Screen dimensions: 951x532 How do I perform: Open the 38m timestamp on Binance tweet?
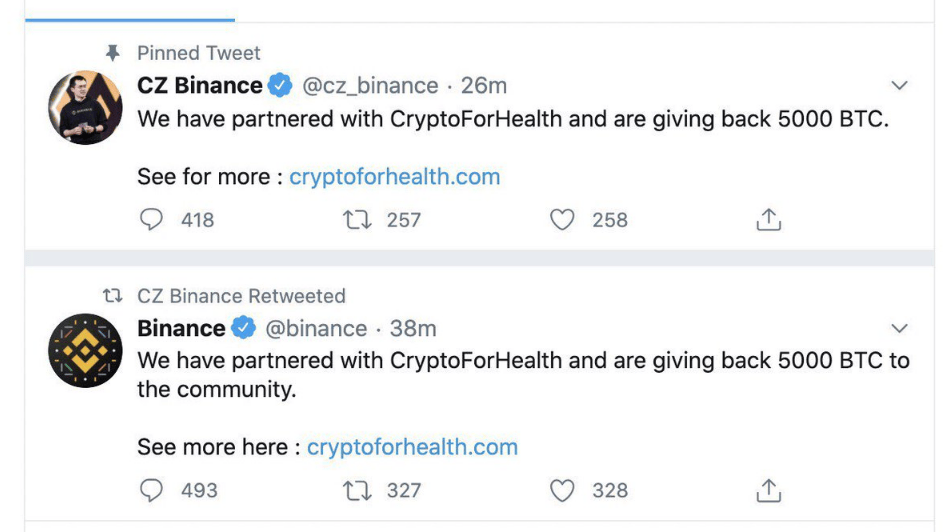pos(413,328)
